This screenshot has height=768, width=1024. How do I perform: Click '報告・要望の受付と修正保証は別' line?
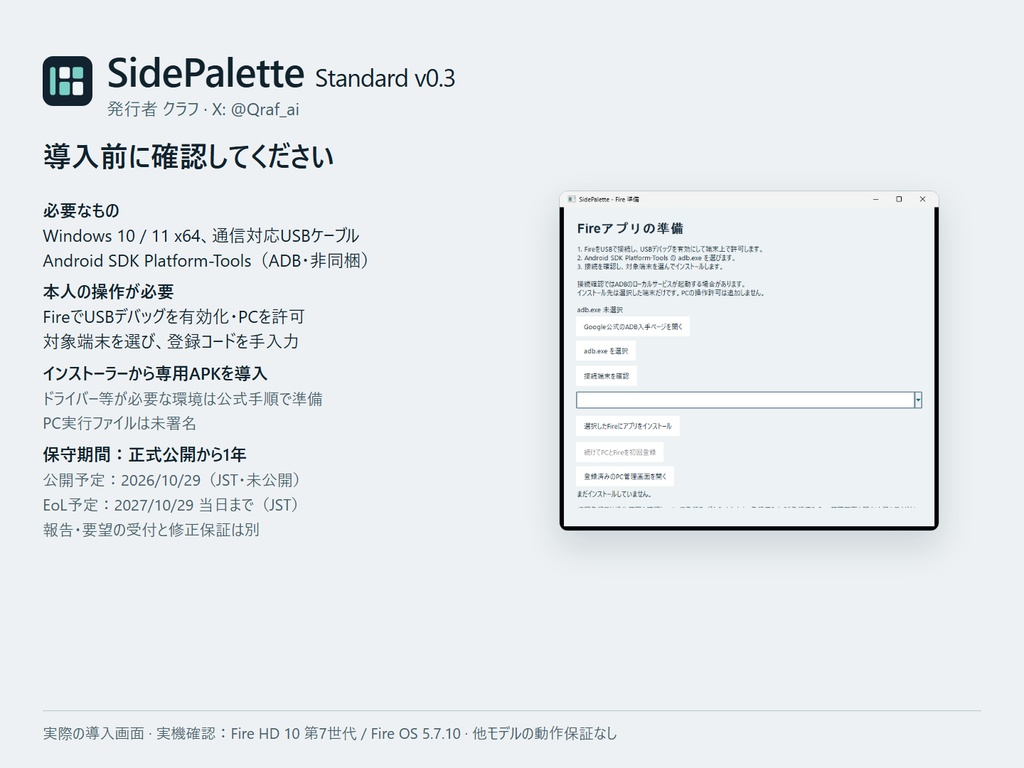coord(151,530)
